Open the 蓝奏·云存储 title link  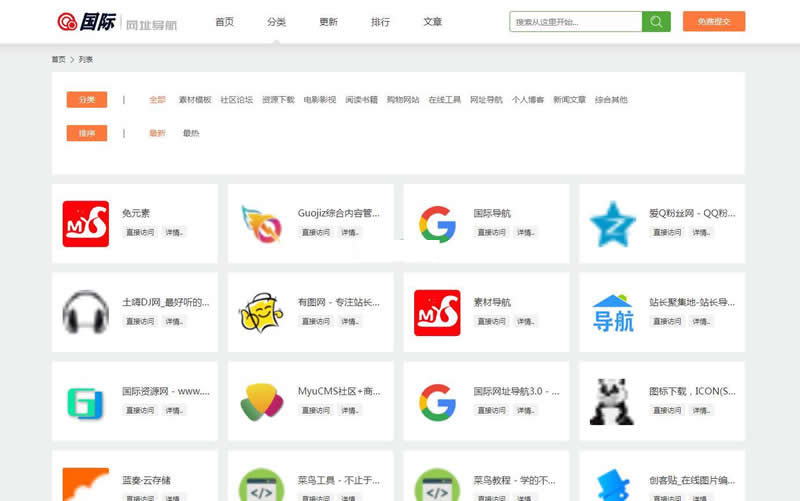click(x=146, y=480)
